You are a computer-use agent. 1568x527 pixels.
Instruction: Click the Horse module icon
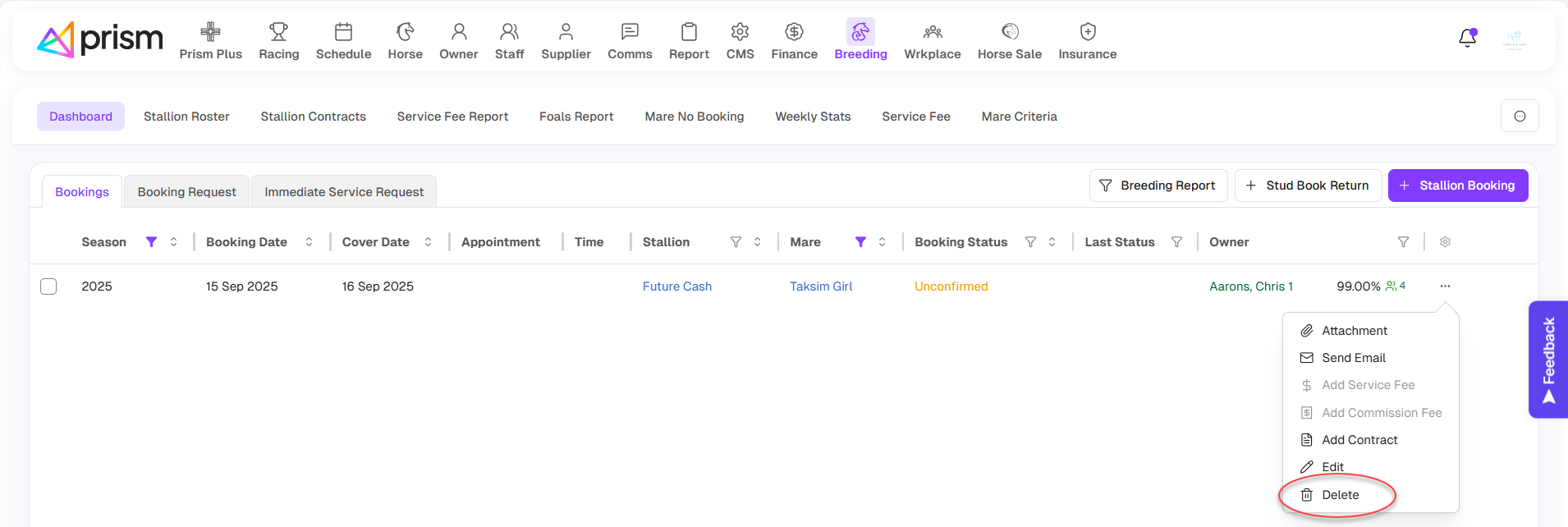point(405,32)
